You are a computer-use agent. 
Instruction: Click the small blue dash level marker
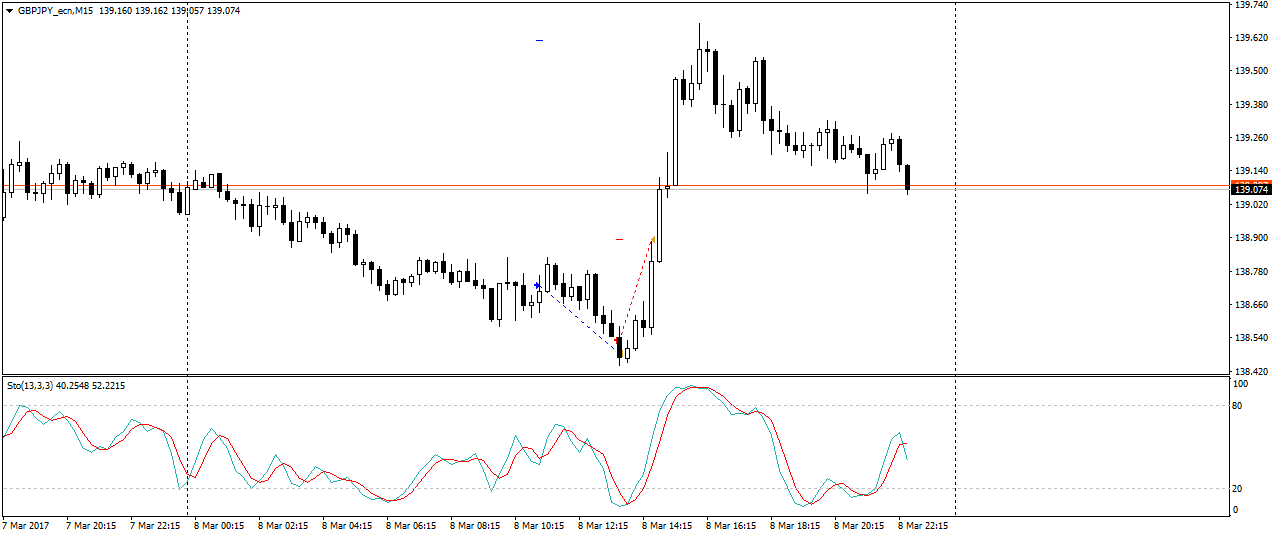pos(539,40)
